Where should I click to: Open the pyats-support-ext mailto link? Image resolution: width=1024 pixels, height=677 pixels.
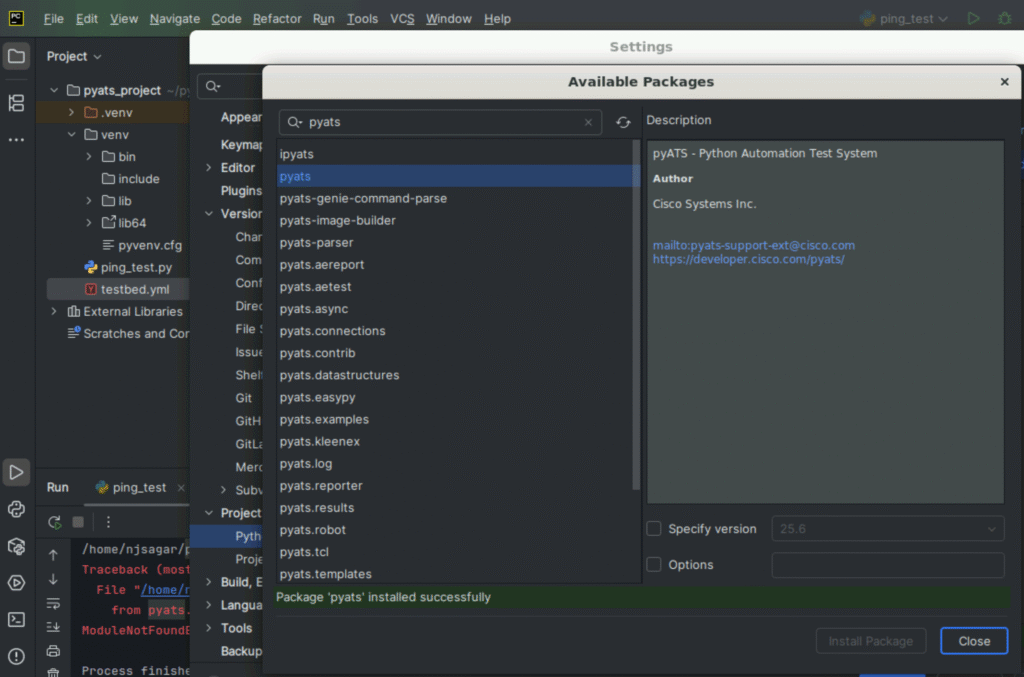click(x=754, y=245)
